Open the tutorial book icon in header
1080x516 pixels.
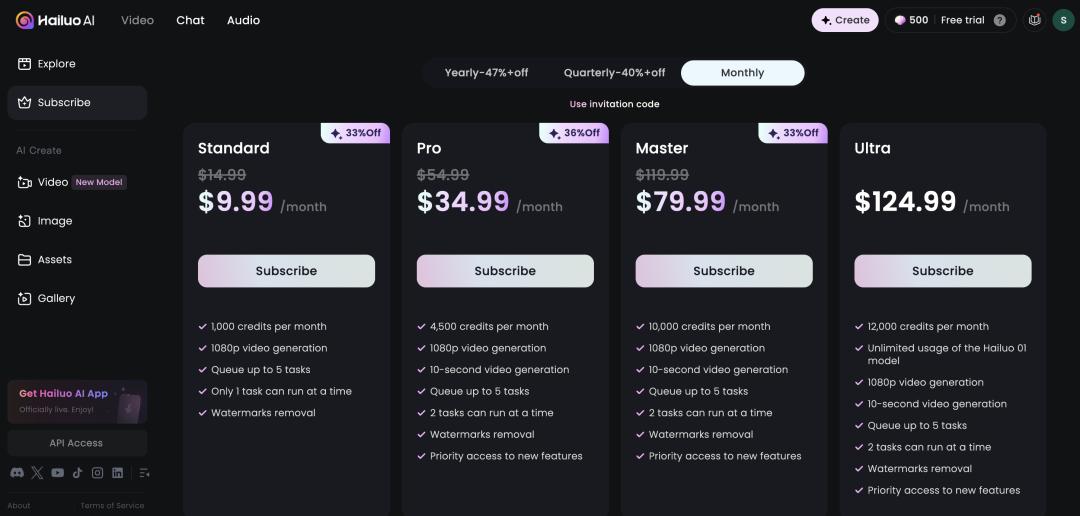click(x=1034, y=20)
